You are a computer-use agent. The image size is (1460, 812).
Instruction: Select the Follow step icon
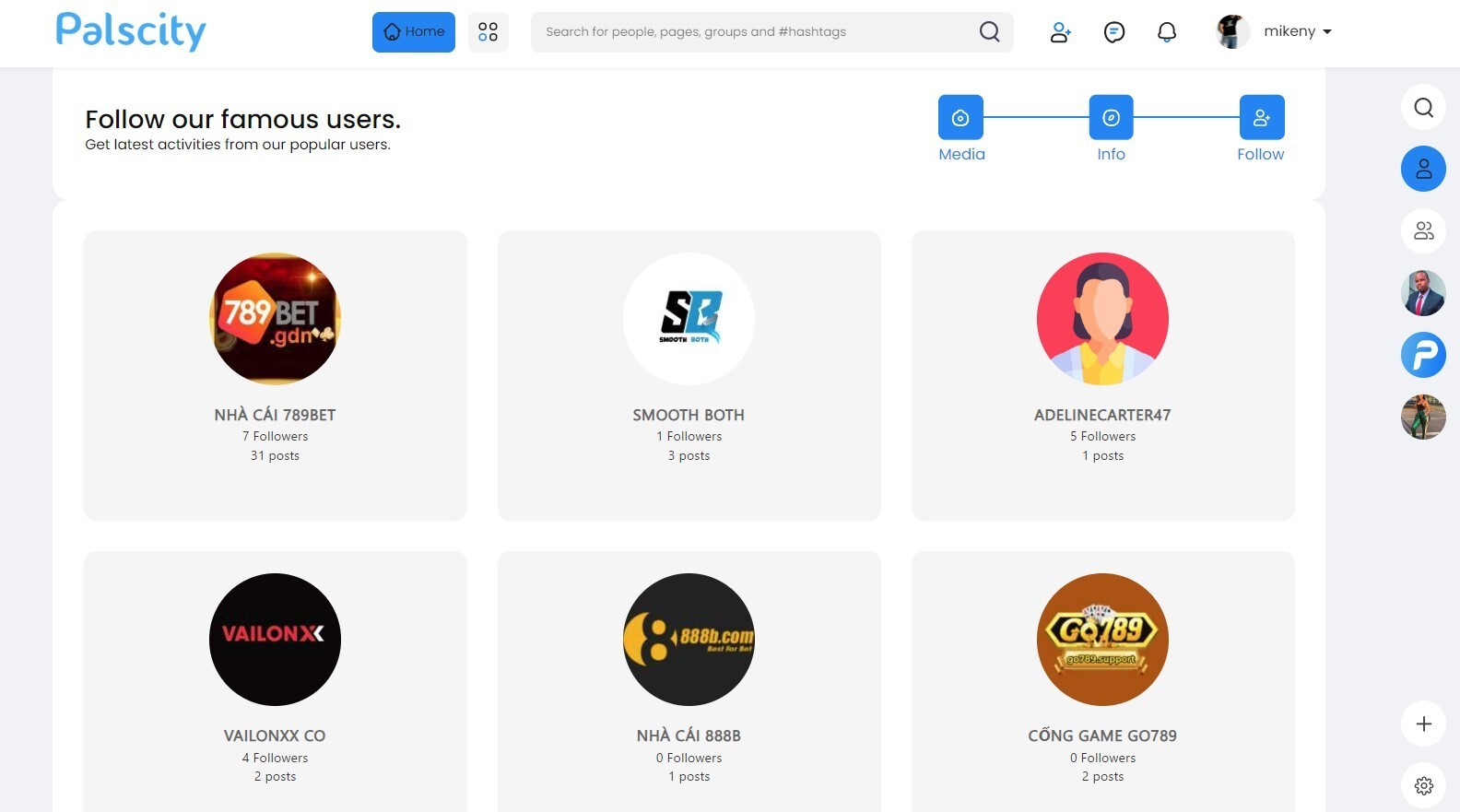click(x=1262, y=117)
